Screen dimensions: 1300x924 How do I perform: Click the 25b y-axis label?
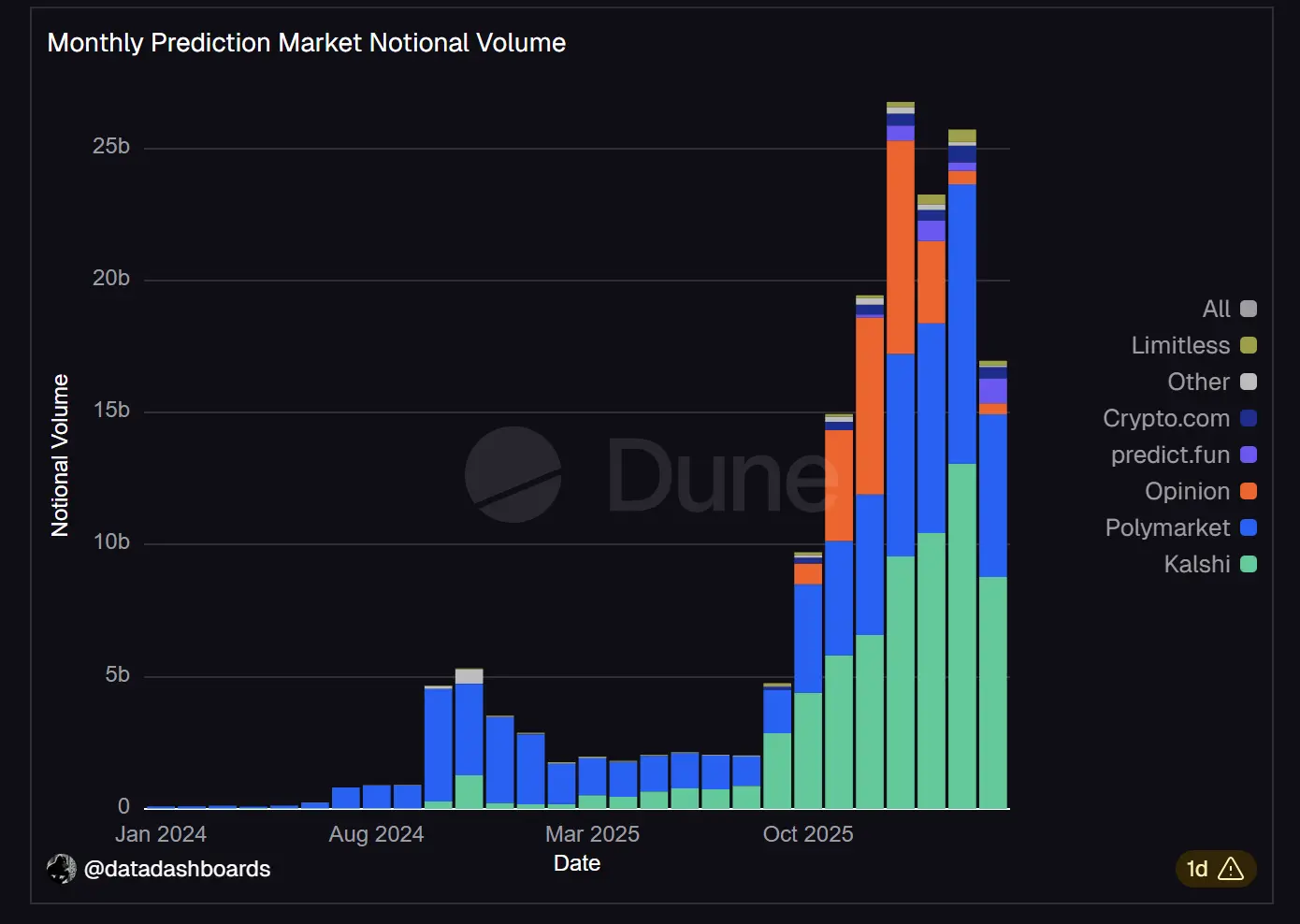111,147
